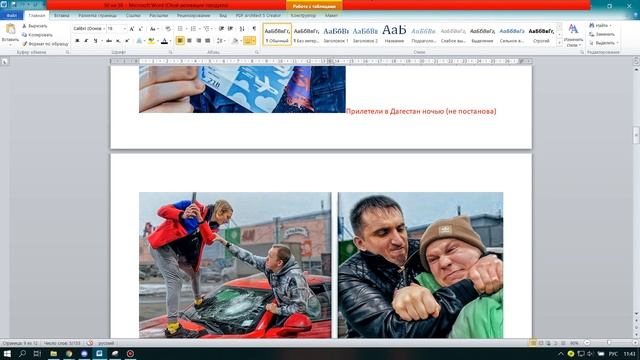Image resolution: width=640 pixels, height=360 pixels.
Task: Open font color dropdown arrow
Action: click(x=170, y=41)
